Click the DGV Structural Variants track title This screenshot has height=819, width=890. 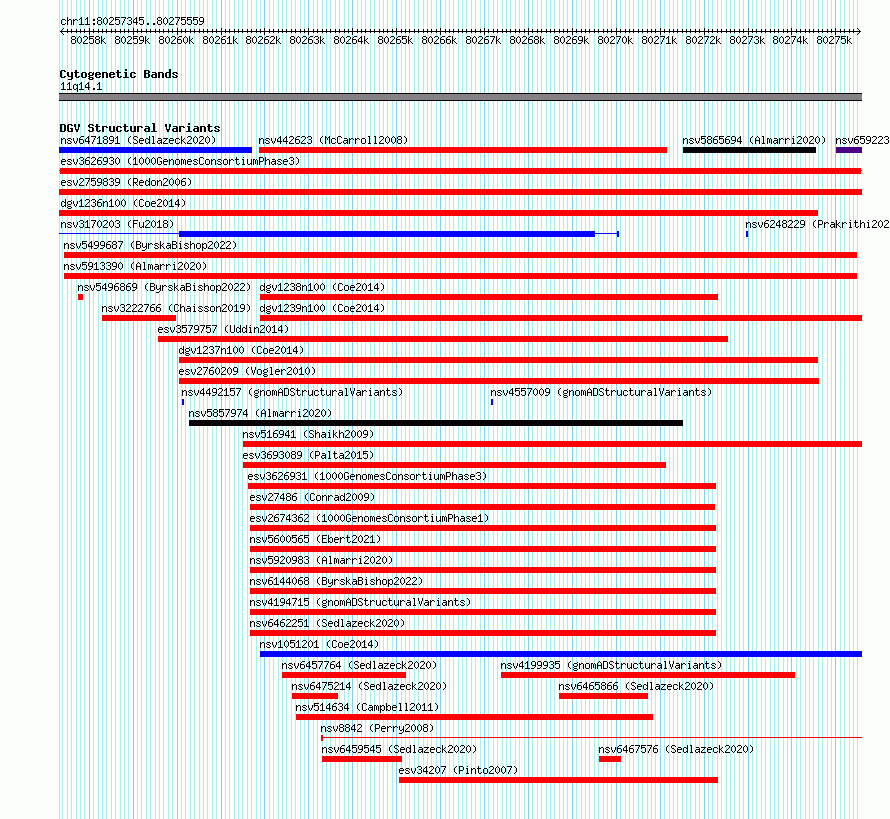coord(140,128)
